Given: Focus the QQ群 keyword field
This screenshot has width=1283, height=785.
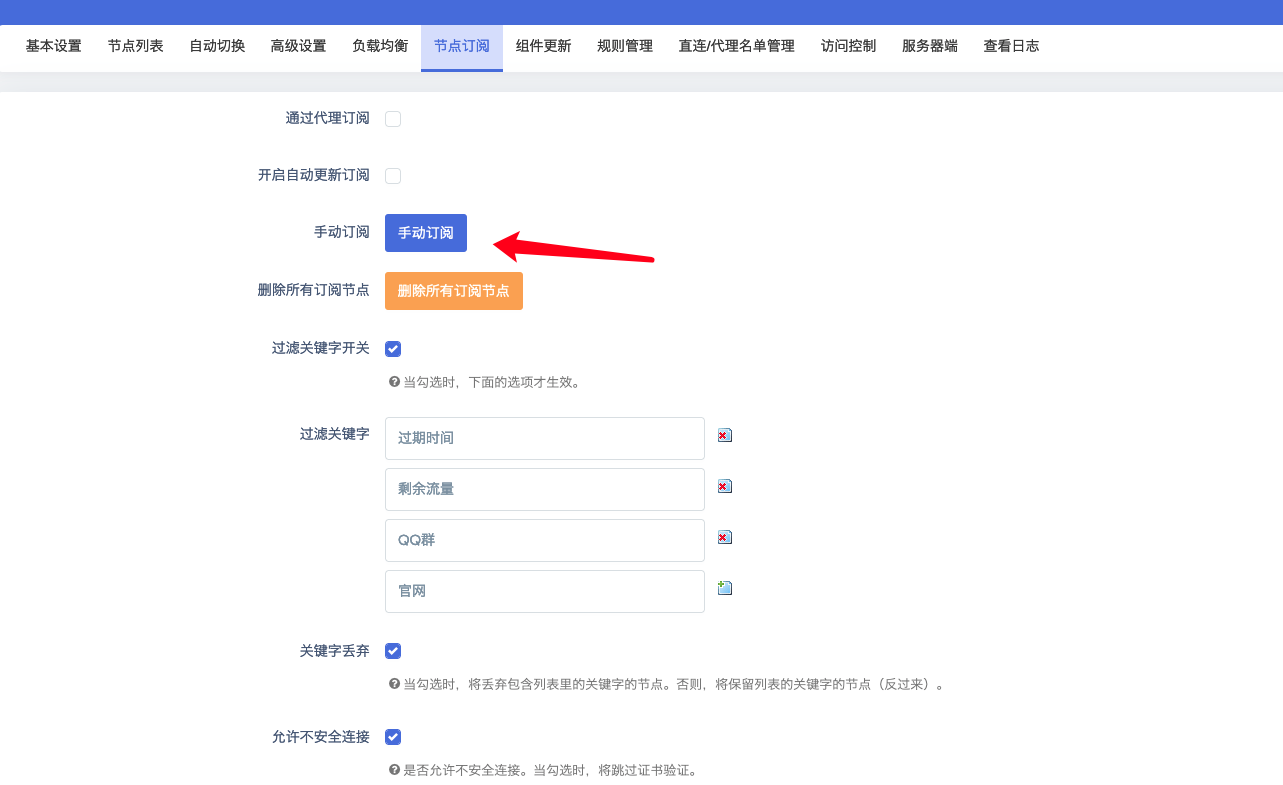Looking at the screenshot, I should tap(545, 540).
